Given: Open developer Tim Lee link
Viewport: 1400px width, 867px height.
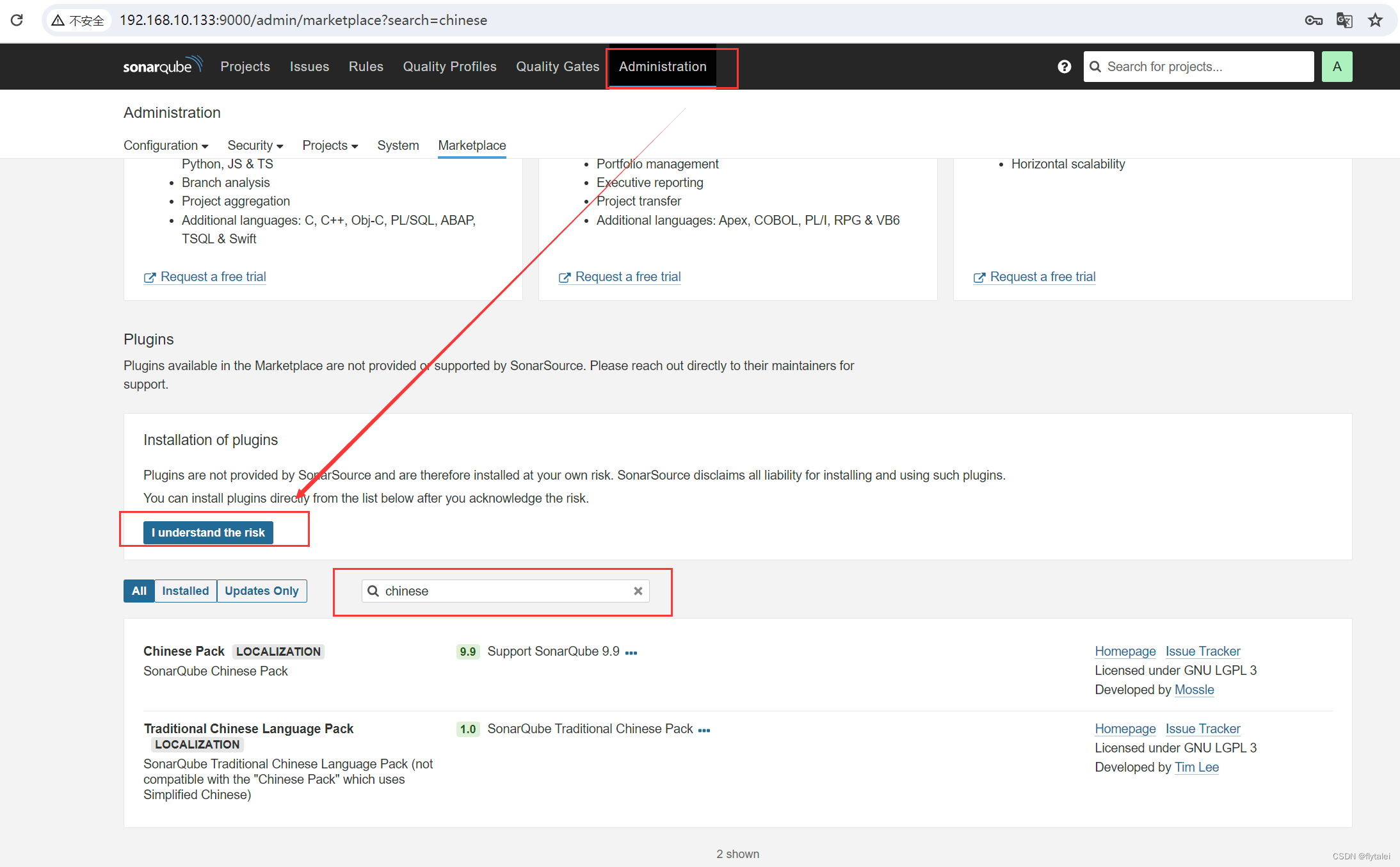Looking at the screenshot, I should coord(1196,767).
